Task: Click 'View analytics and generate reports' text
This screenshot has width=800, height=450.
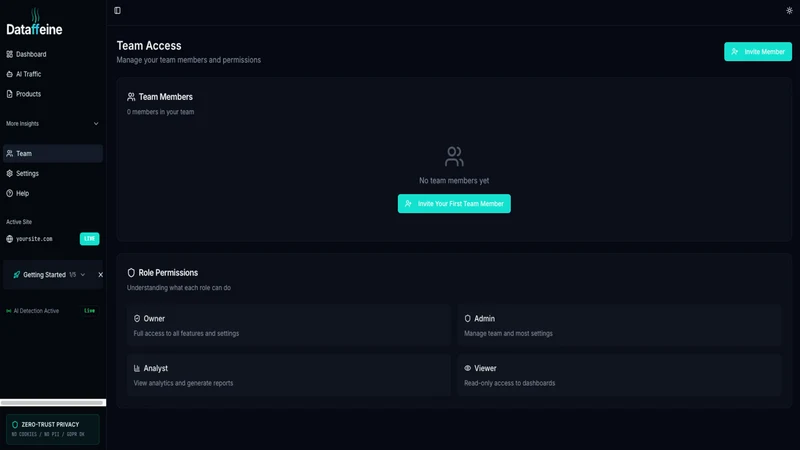Action: click(183, 383)
